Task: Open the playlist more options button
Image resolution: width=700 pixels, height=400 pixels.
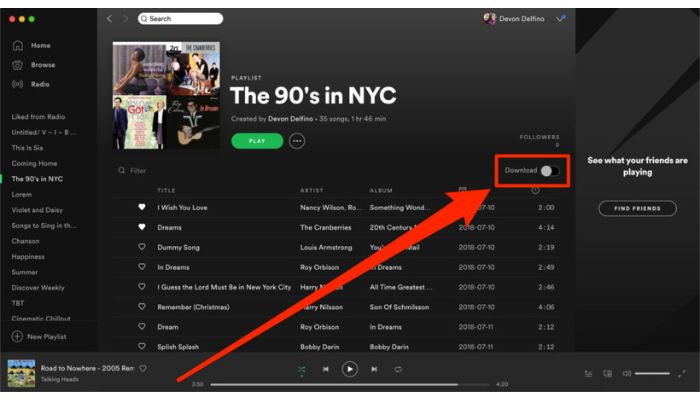Action: (x=297, y=141)
